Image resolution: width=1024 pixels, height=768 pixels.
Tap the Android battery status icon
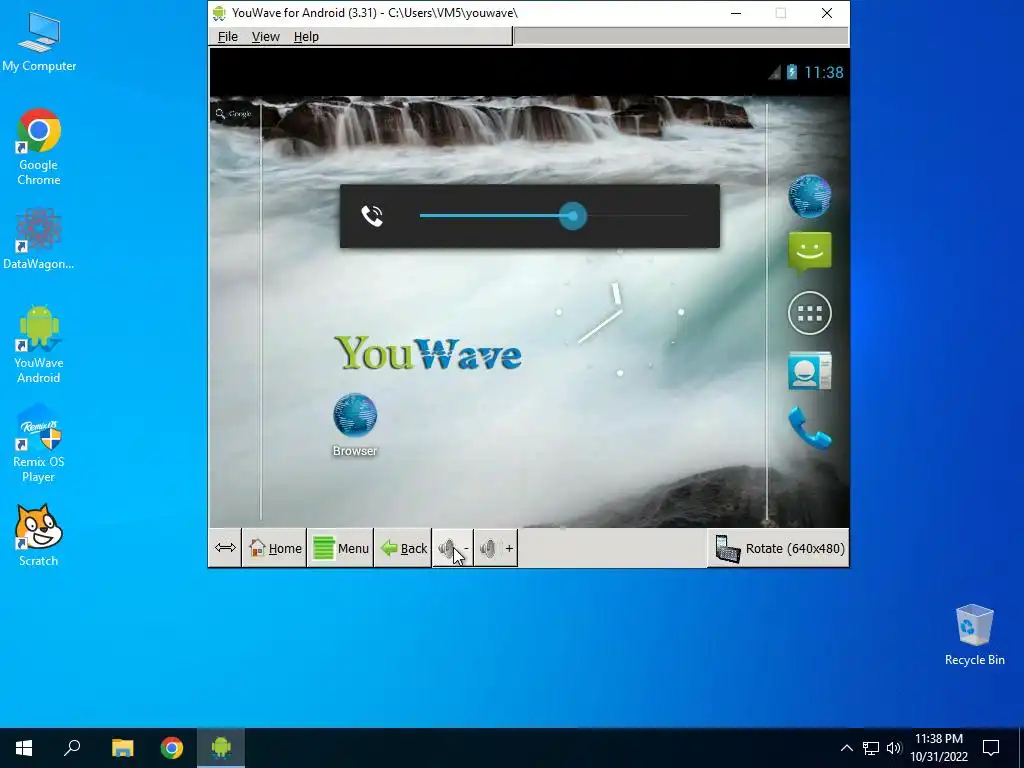792,72
